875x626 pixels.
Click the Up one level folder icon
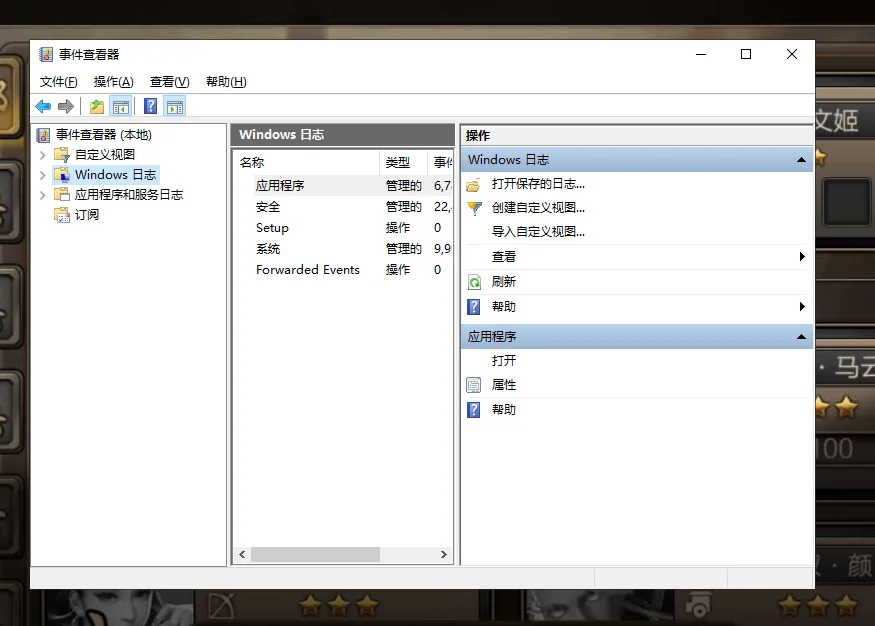pos(97,107)
